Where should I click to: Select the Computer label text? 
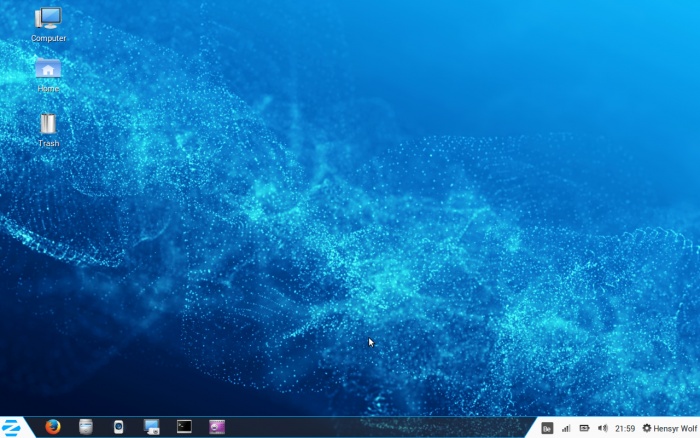click(49, 38)
